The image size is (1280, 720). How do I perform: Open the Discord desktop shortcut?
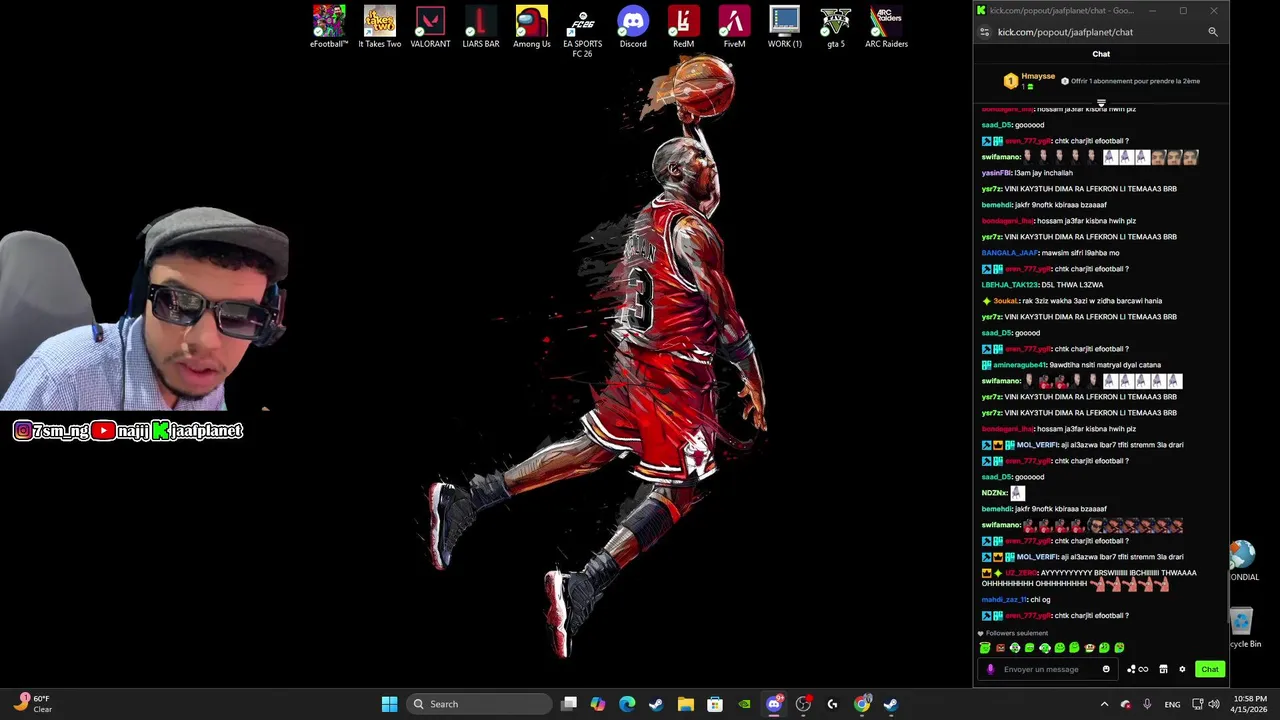pyautogui.click(x=633, y=27)
